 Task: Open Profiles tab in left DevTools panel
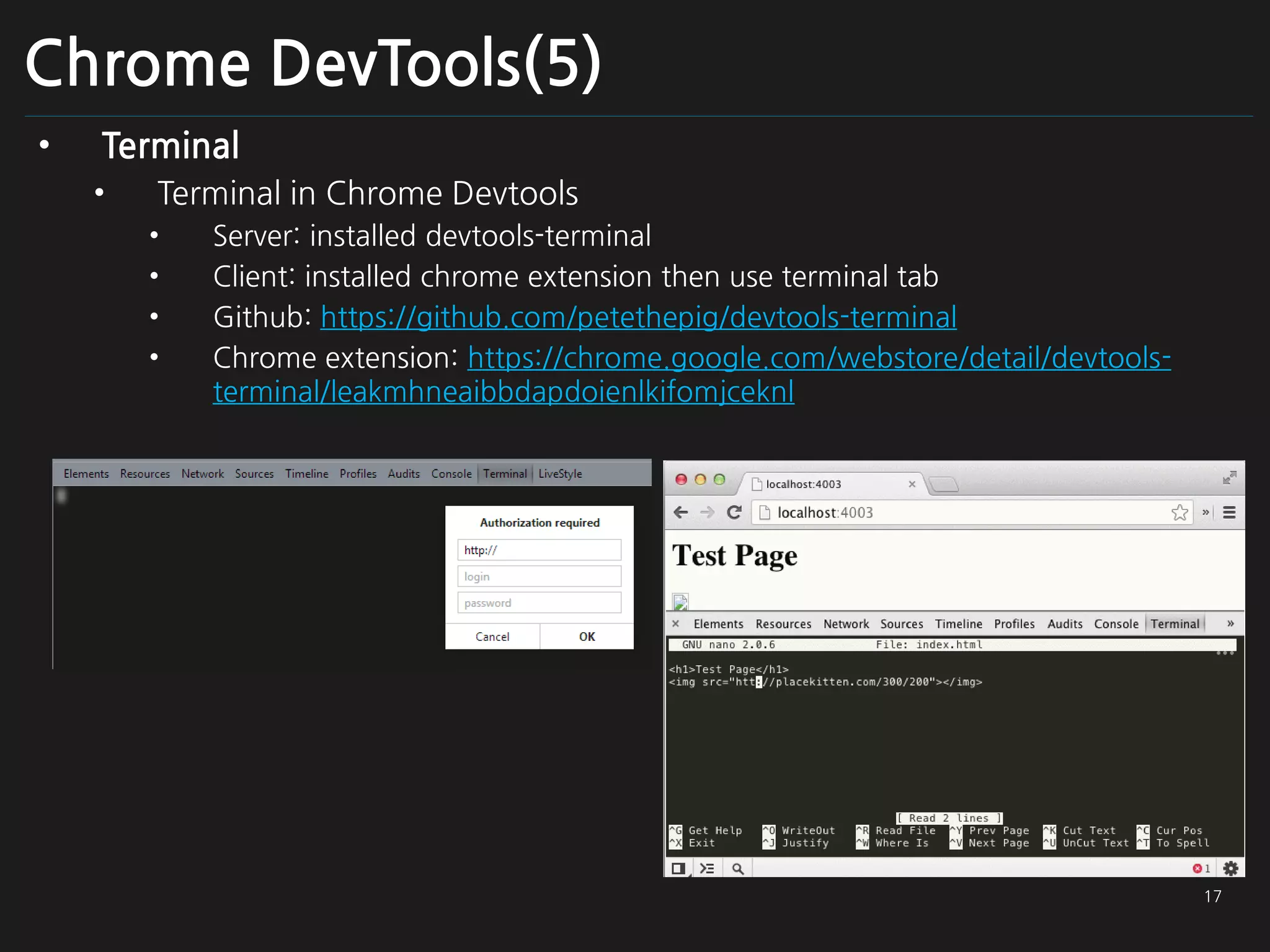[358, 474]
